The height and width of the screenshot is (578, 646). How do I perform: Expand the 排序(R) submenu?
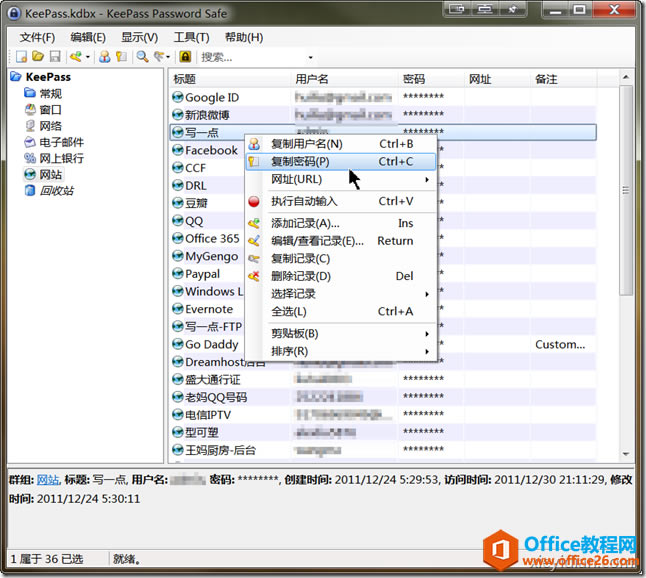[341, 351]
